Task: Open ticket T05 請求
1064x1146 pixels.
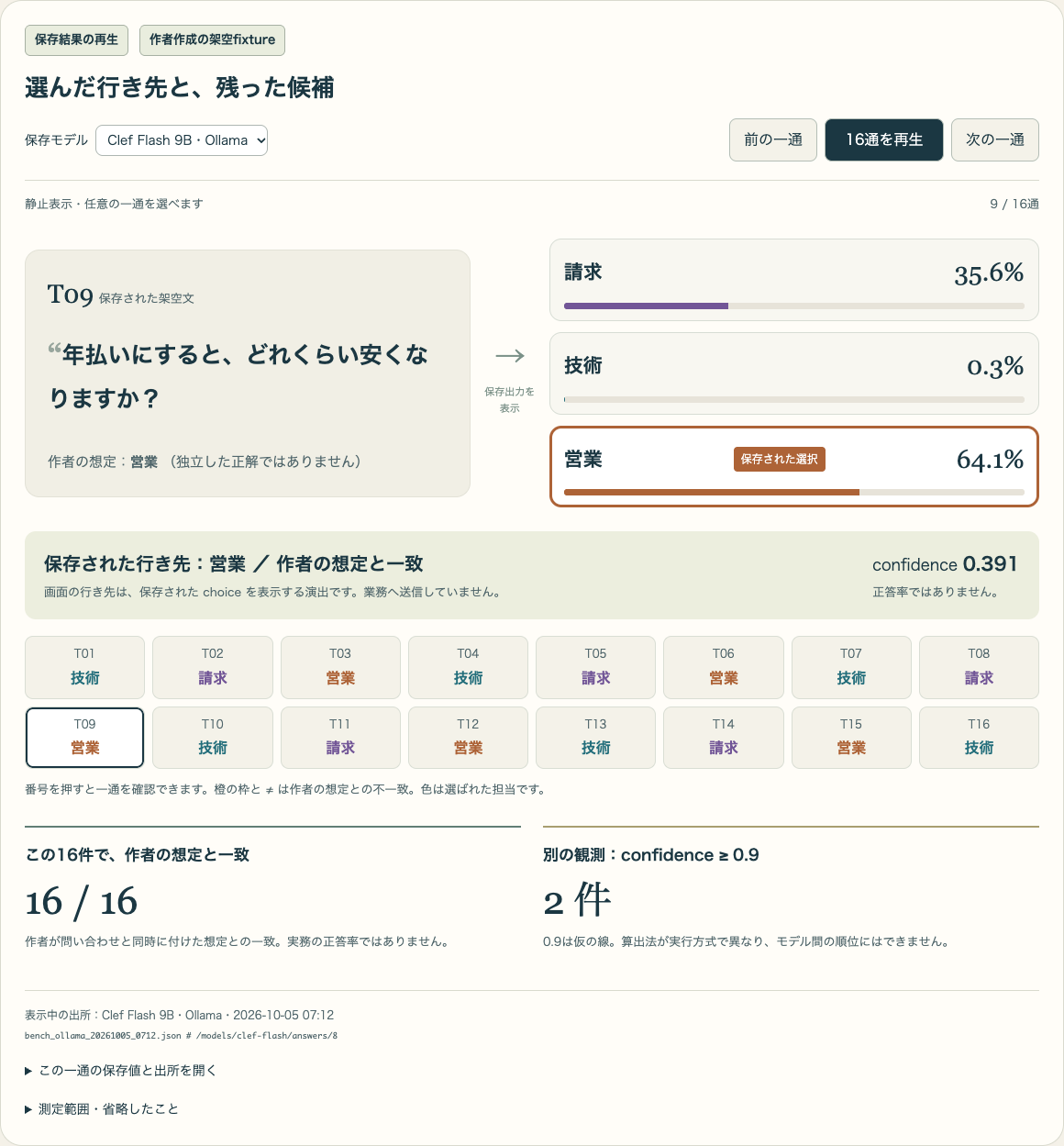Action: click(596, 667)
